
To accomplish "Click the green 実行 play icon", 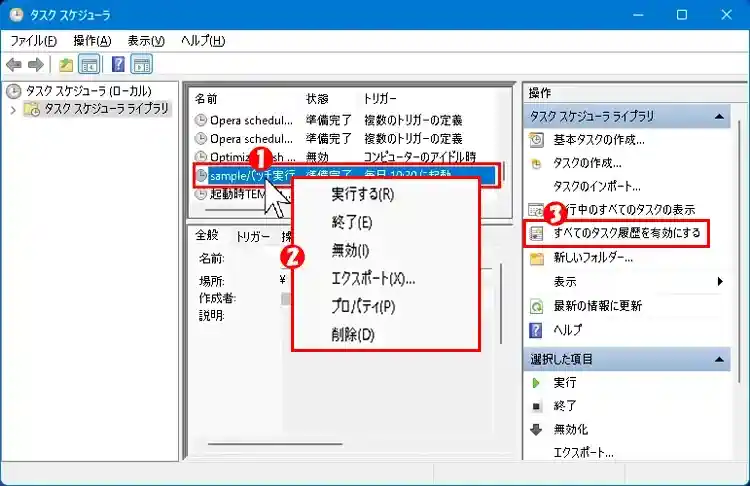I will click(536, 383).
